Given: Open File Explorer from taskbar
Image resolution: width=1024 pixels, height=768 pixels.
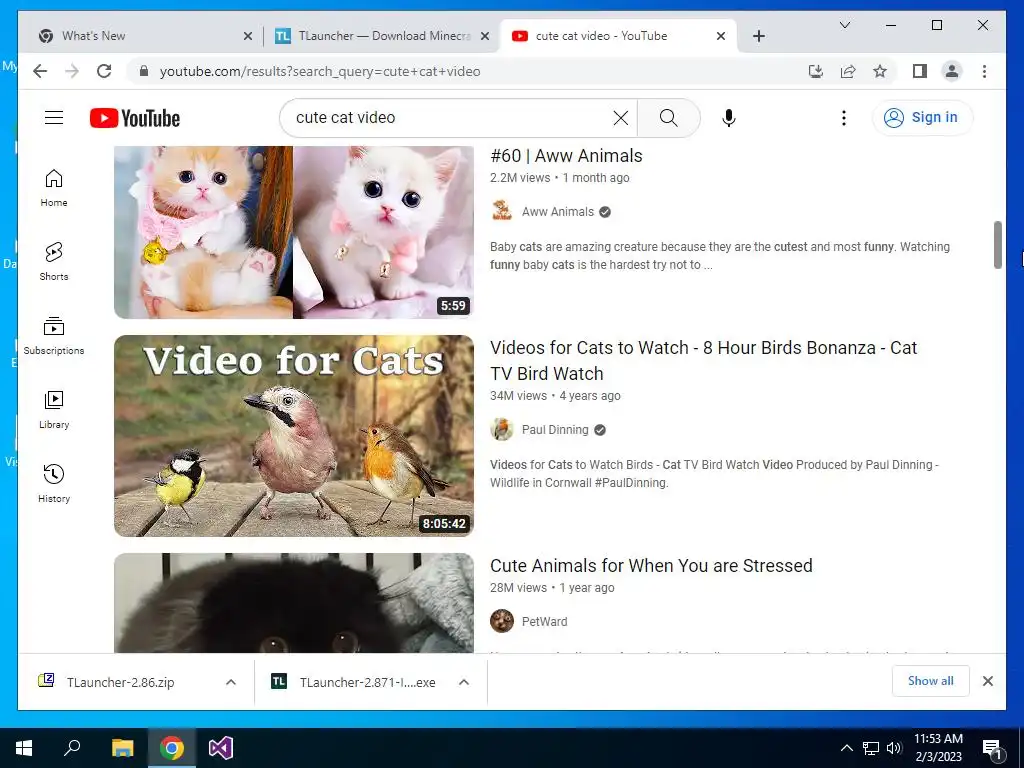Looking at the screenshot, I should (122, 748).
